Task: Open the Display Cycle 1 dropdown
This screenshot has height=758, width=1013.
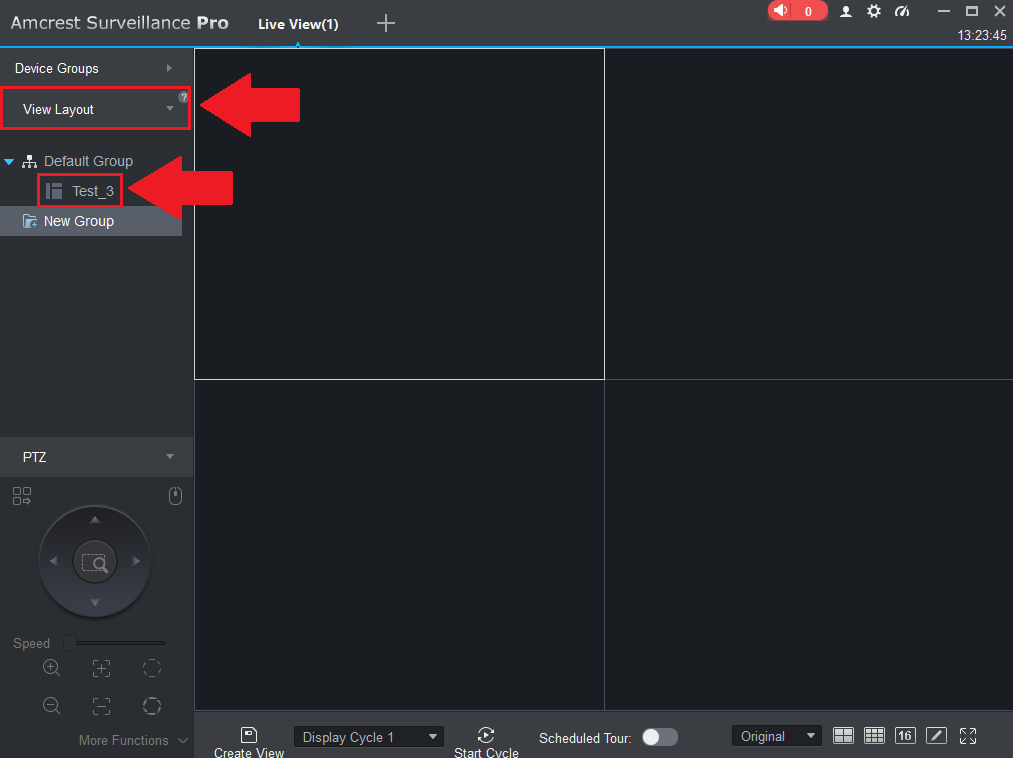Action: point(368,737)
